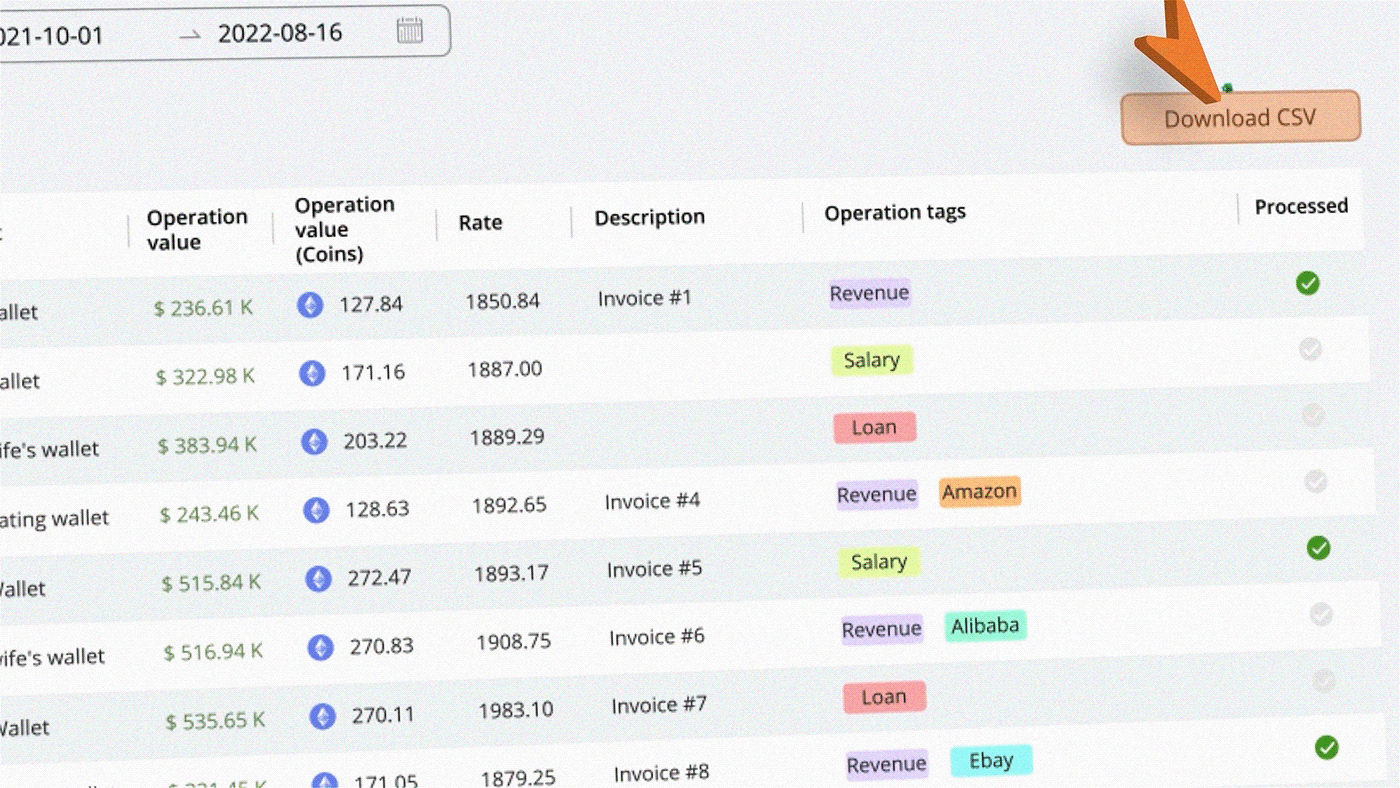Click Ethereum icon beside 270.11
Image resolution: width=1400 pixels, height=788 pixels.
click(322, 716)
